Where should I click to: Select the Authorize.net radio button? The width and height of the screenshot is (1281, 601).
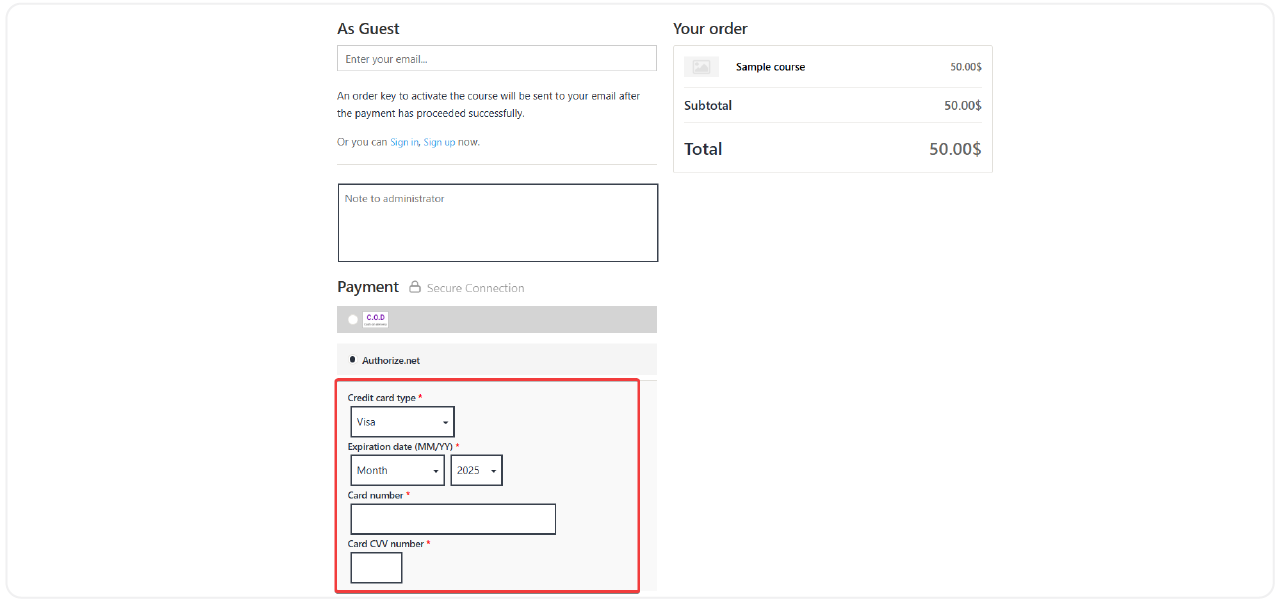click(x=351, y=359)
